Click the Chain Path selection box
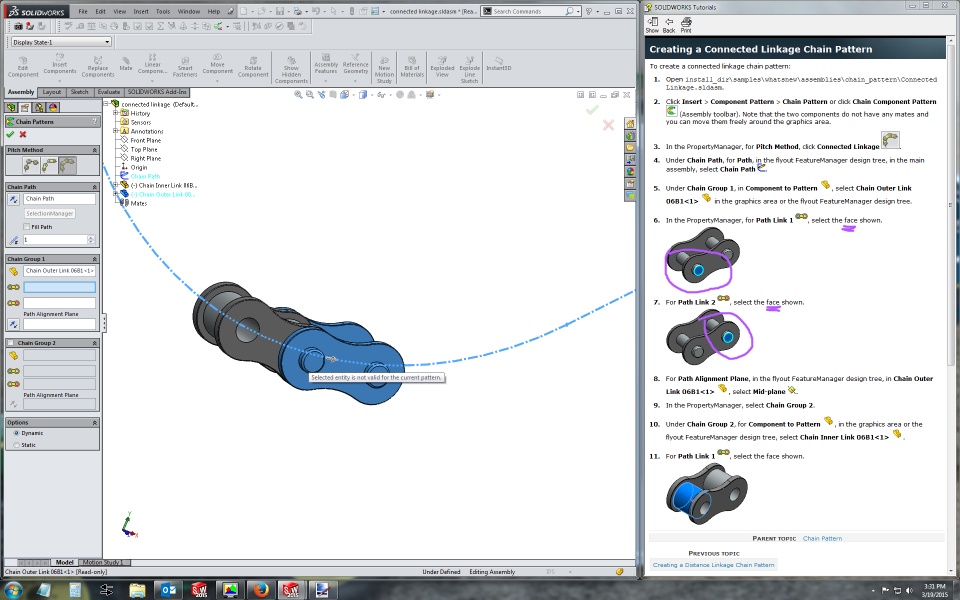The image size is (960, 600). (59, 198)
